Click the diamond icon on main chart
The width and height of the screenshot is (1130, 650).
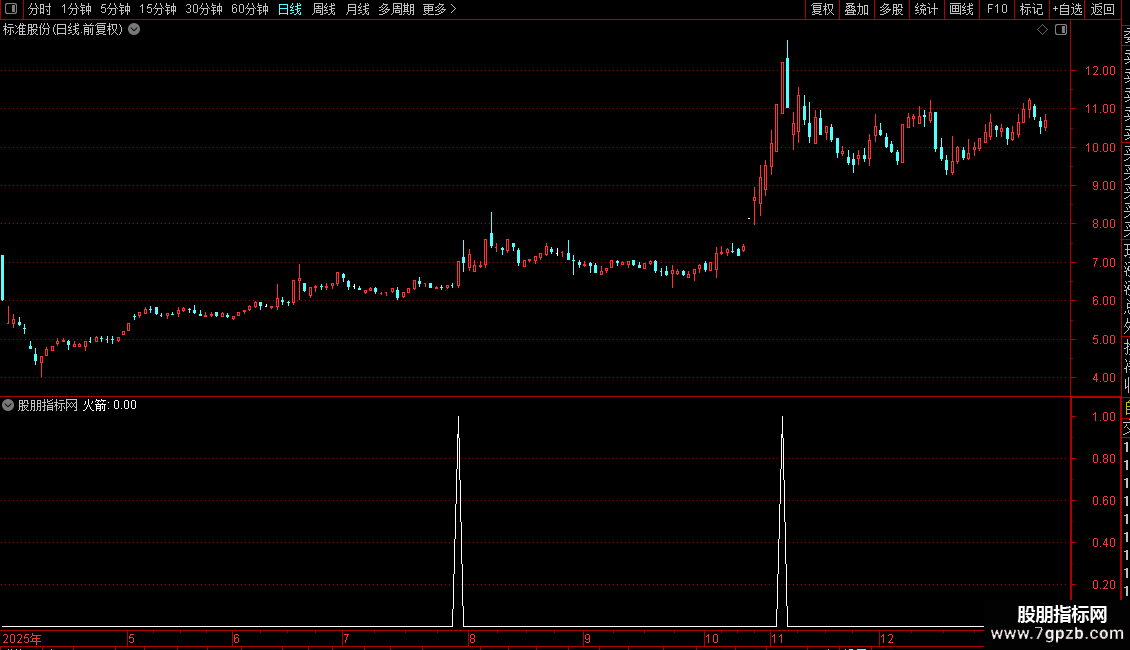(x=1042, y=30)
